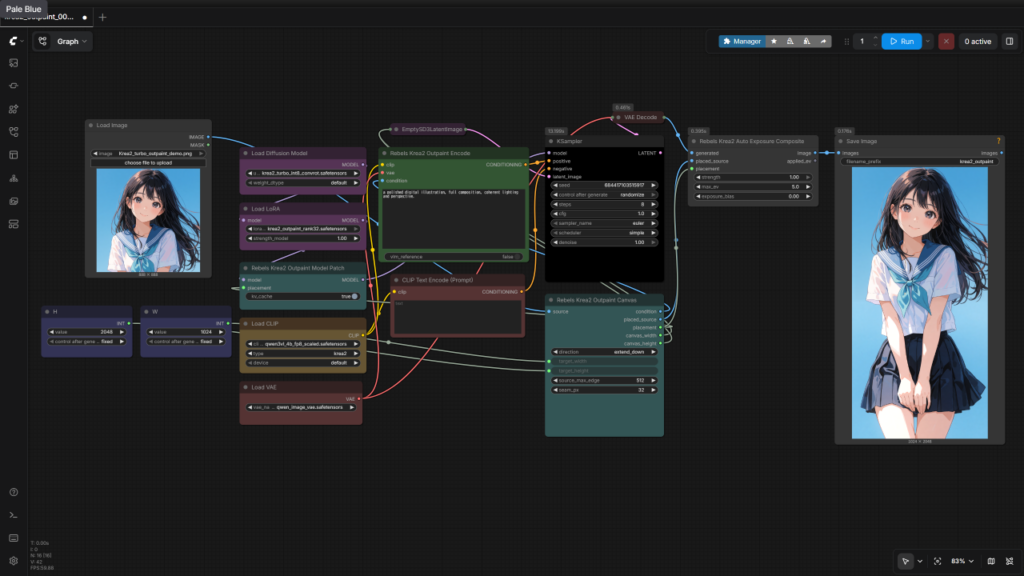Click the star icon next to Manager
Screen dimensions: 1024x576
pyautogui.click(x=774, y=41)
